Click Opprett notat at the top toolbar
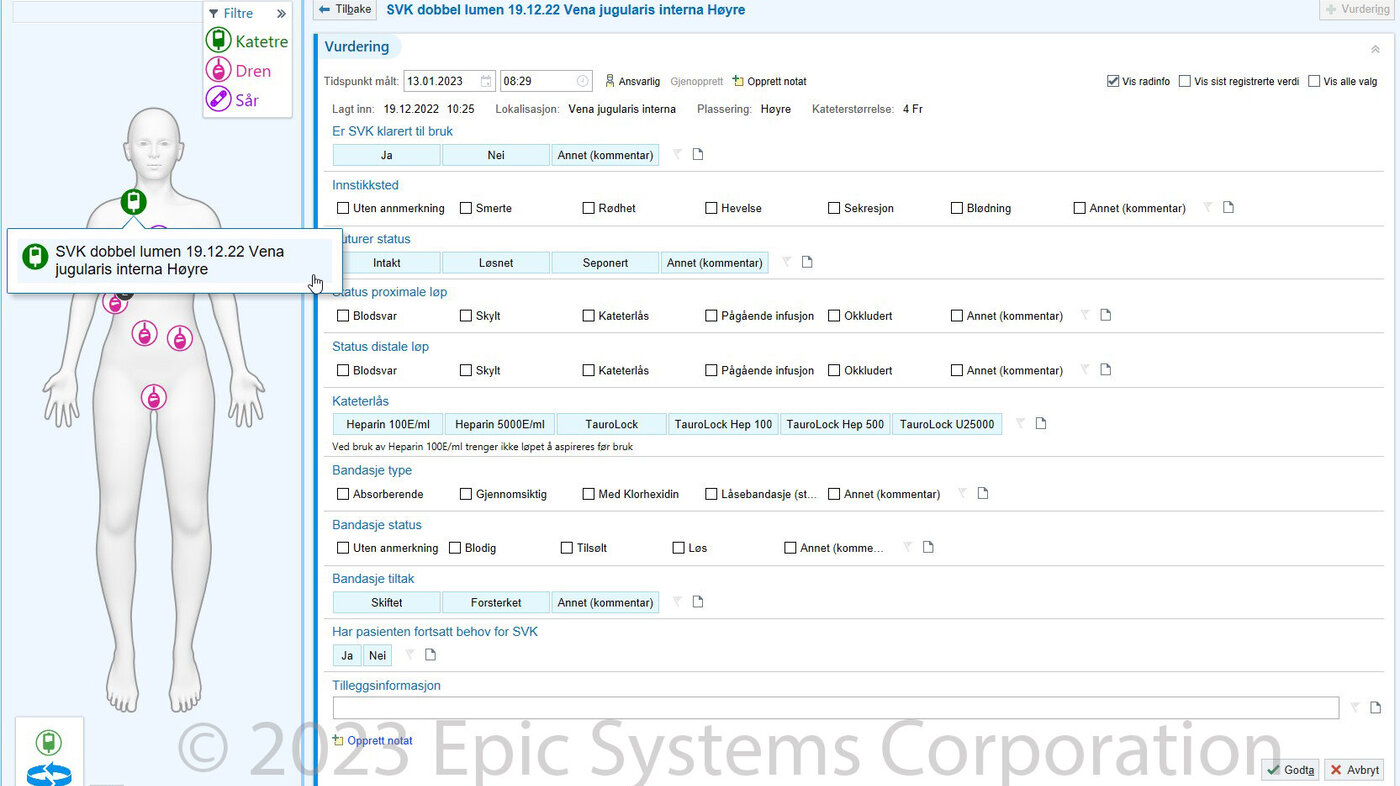 [769, 81]
